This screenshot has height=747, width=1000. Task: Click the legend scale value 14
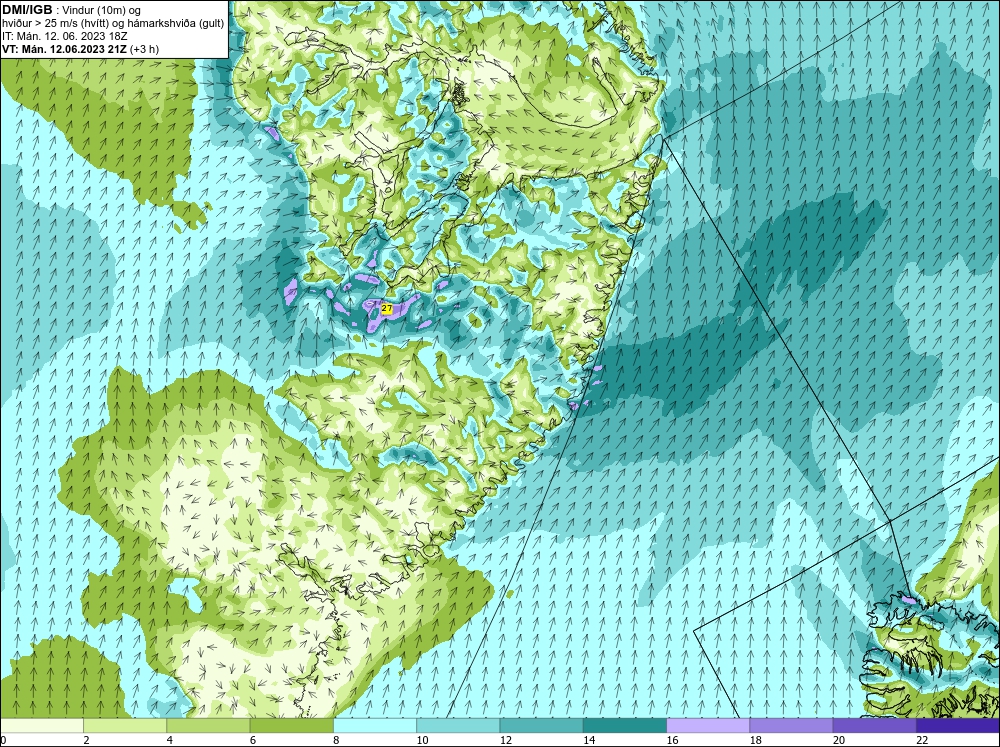589,740
